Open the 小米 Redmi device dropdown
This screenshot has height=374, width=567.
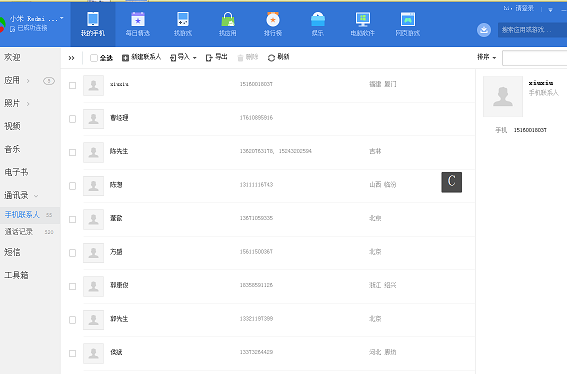pyautogui.click(x=62, y=18)
